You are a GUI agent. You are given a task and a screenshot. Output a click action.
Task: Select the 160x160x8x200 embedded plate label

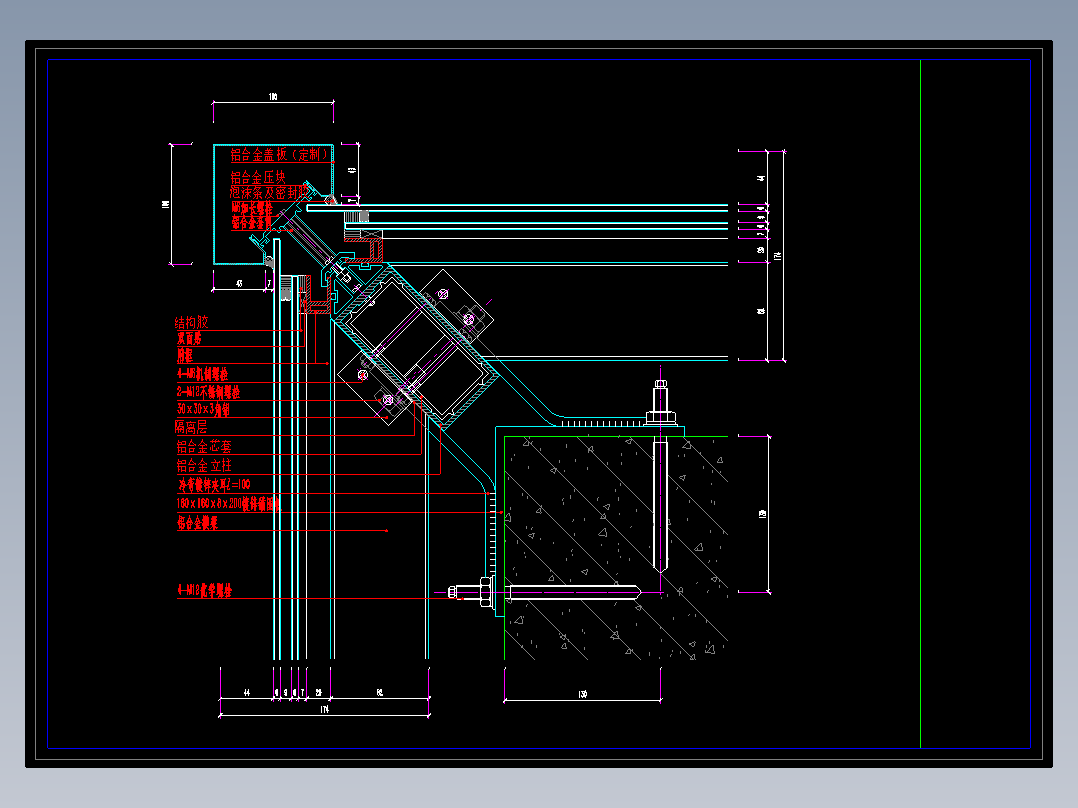coord(228,504)
